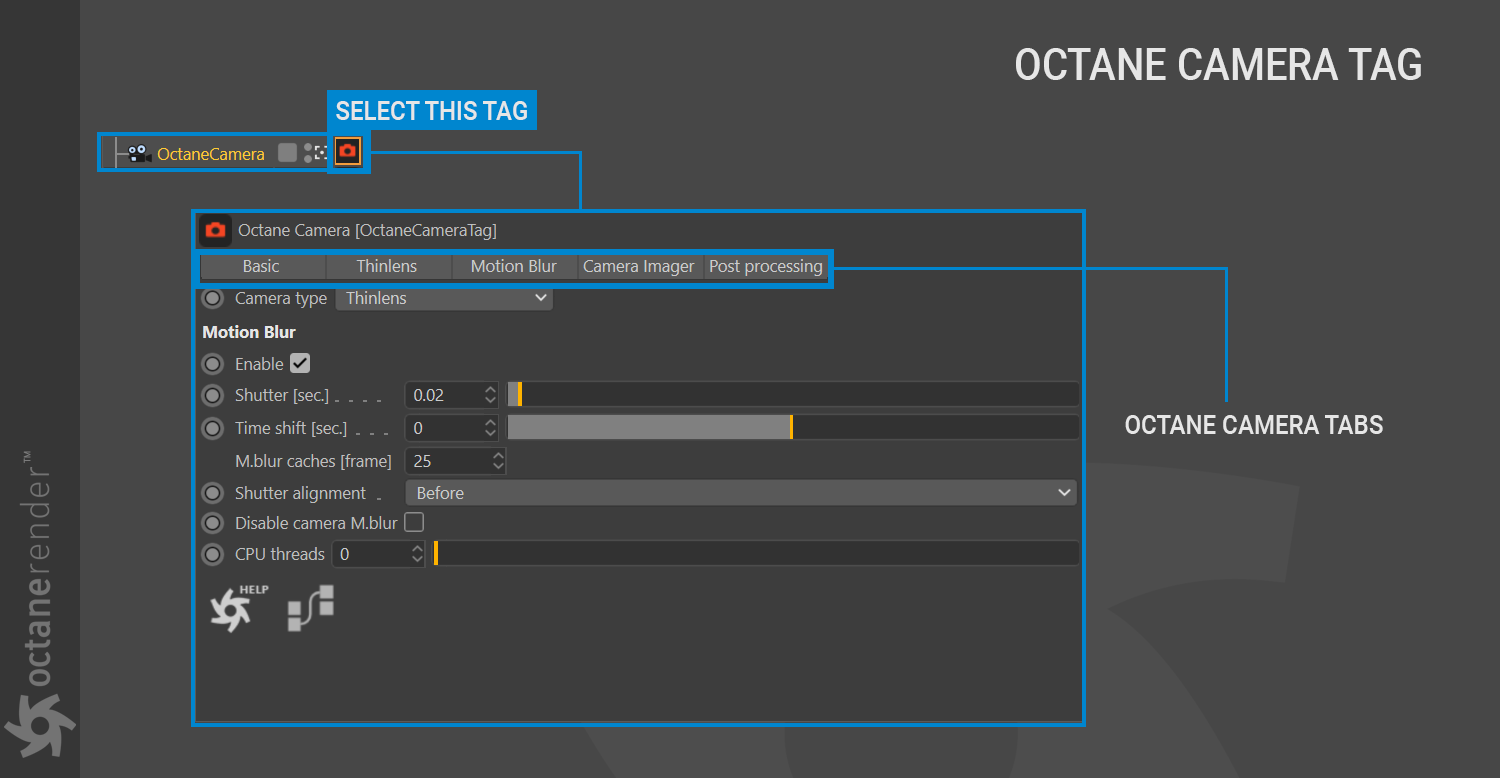This screenshot has height=778, width=1500.
Task: Click the animation dot beside CPU threads
Action: (213, 554)
